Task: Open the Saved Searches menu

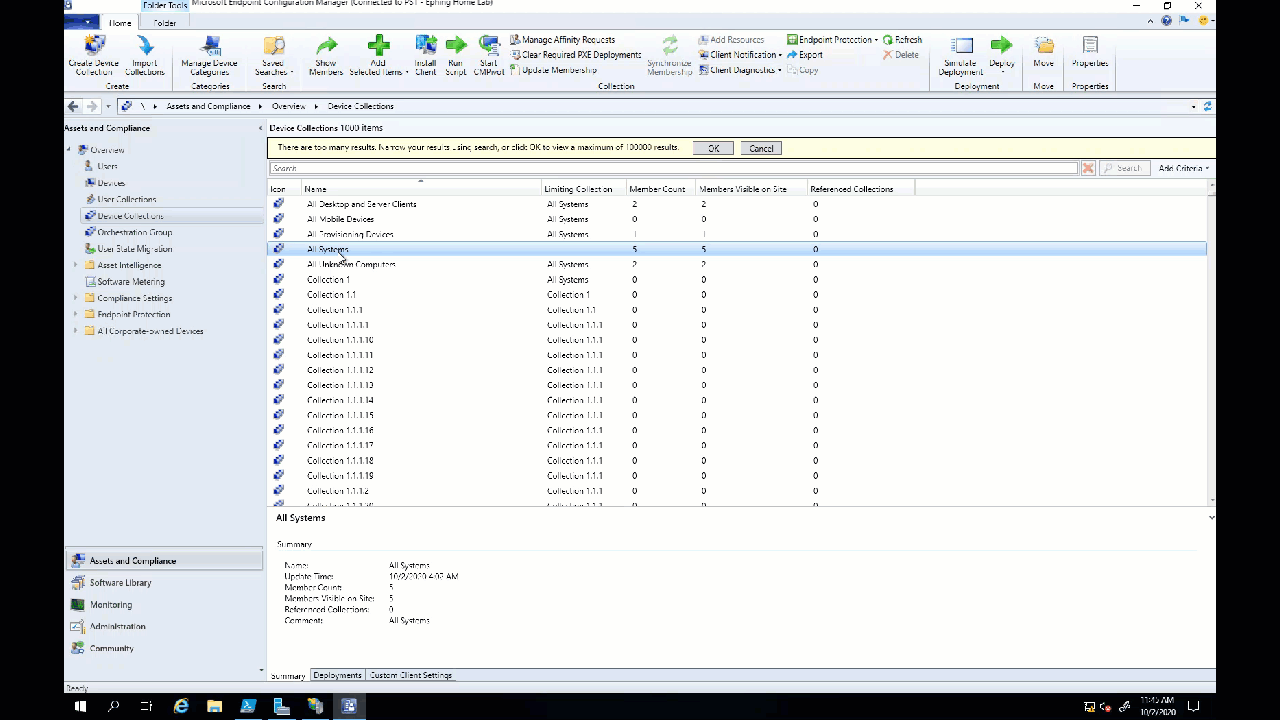Action: tap(273, 55)
